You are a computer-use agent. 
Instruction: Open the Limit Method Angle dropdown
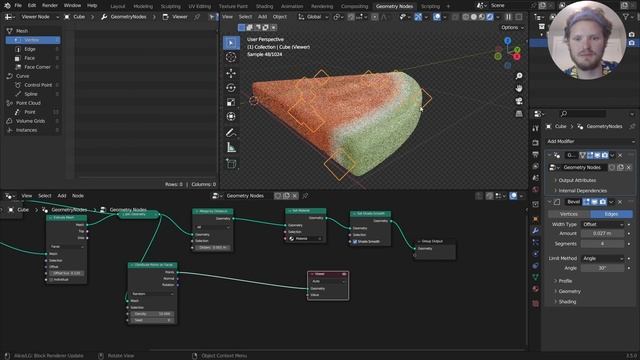(x=603, y=258)
